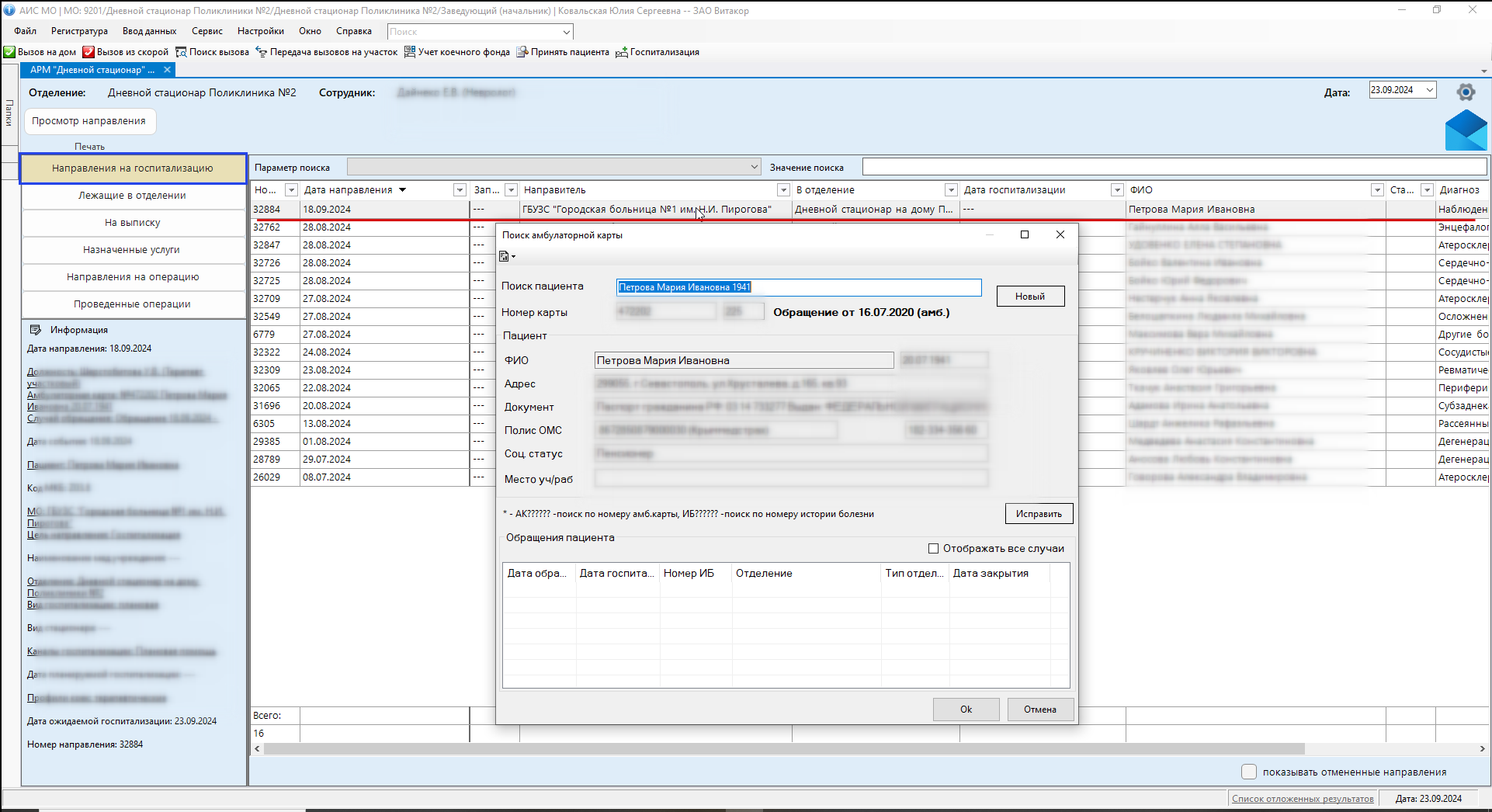The image size is (1492, 812).
Task: Select the Лежащие в отделении tab
Action: coord(132,196)
